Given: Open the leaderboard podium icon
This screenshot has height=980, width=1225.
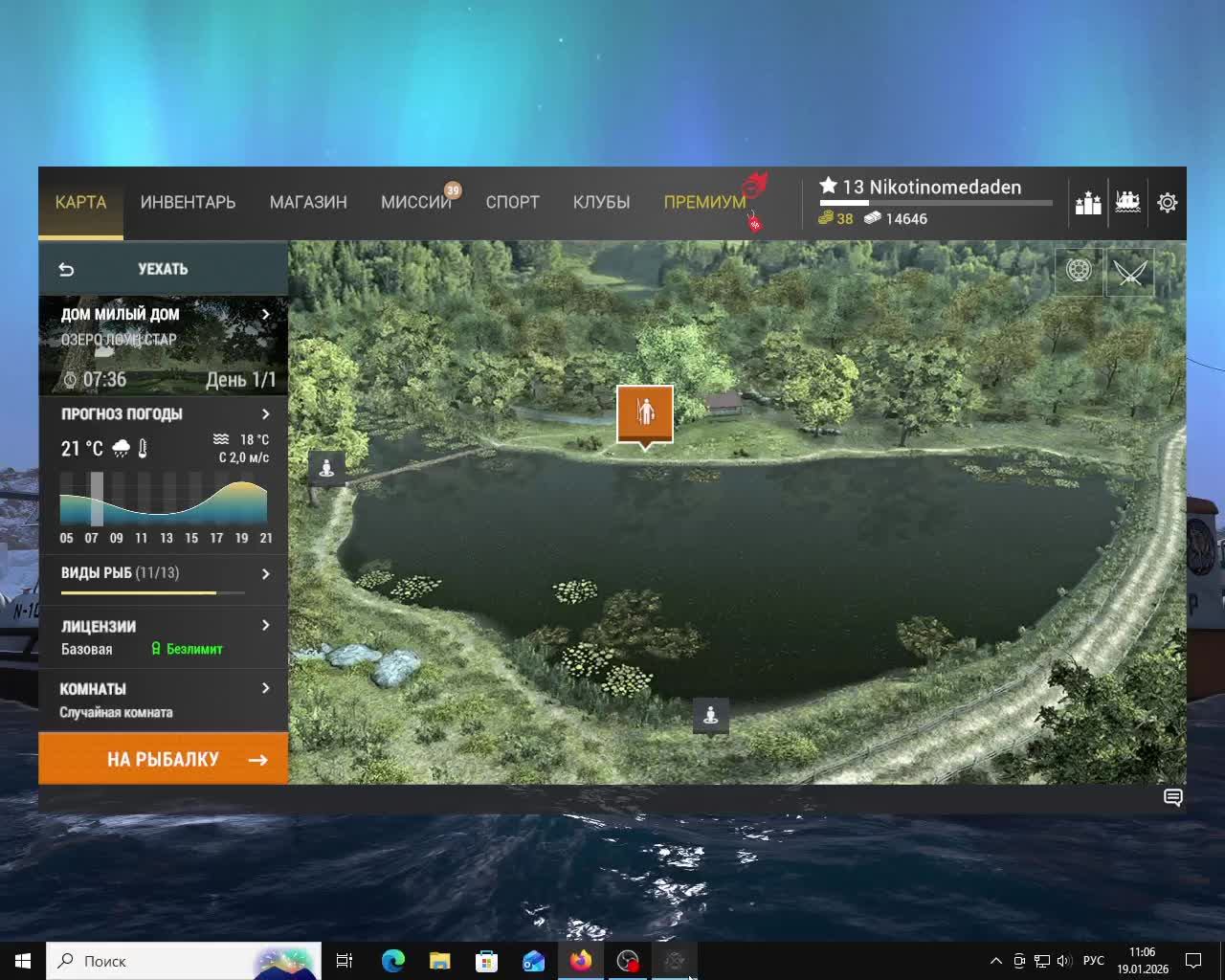Looking at the screenshot, I should click(1088, 203).
